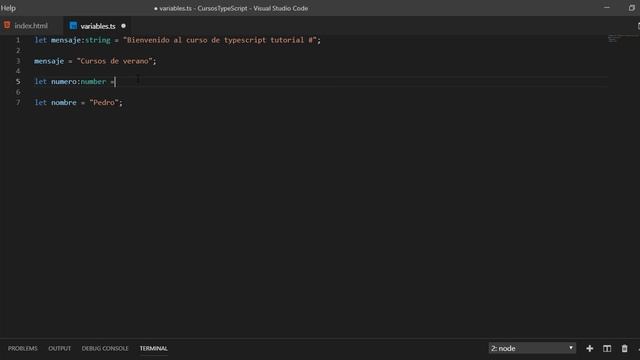Click line number 3 in the gutter

pyautogui.click(x=18, y=61)
